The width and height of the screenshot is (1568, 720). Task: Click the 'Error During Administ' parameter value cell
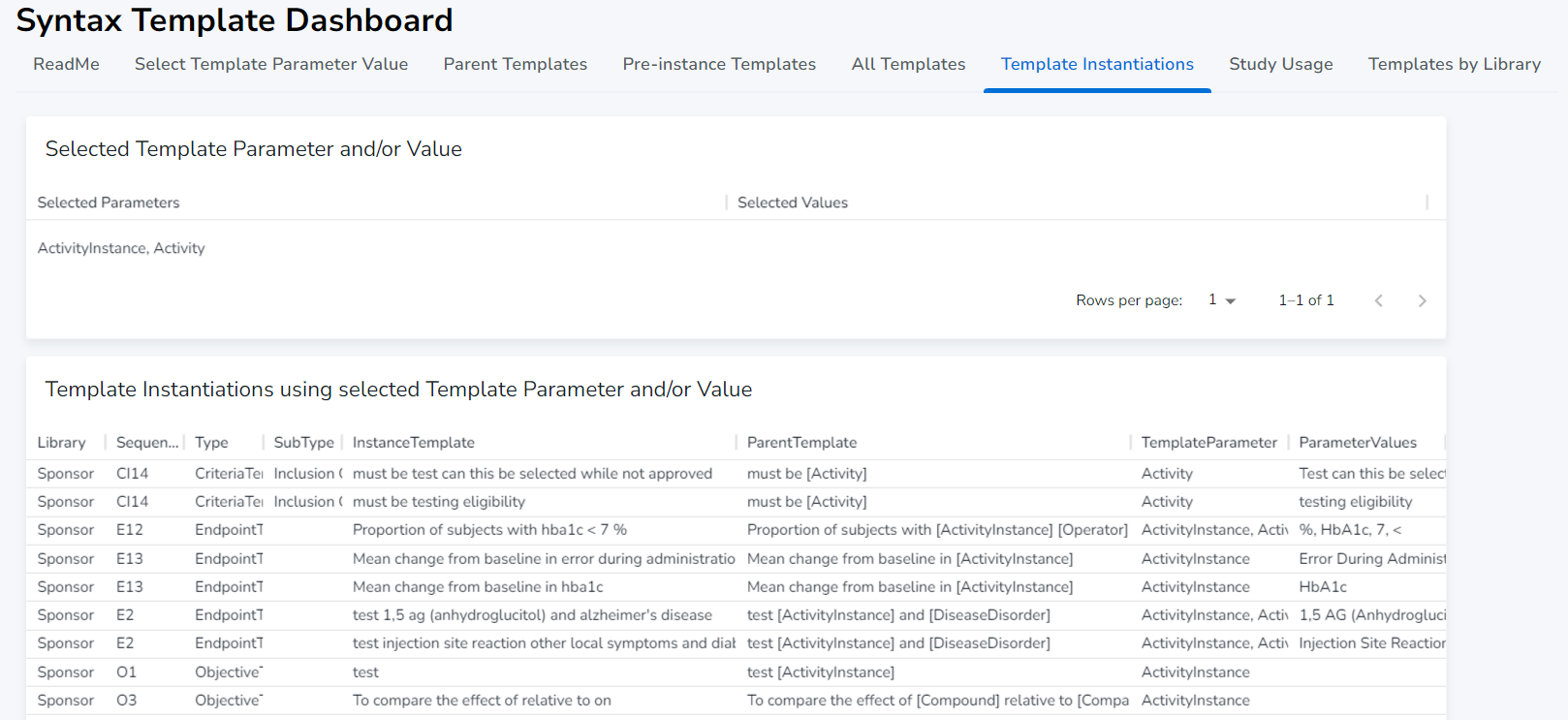[x=1372, y=559]
